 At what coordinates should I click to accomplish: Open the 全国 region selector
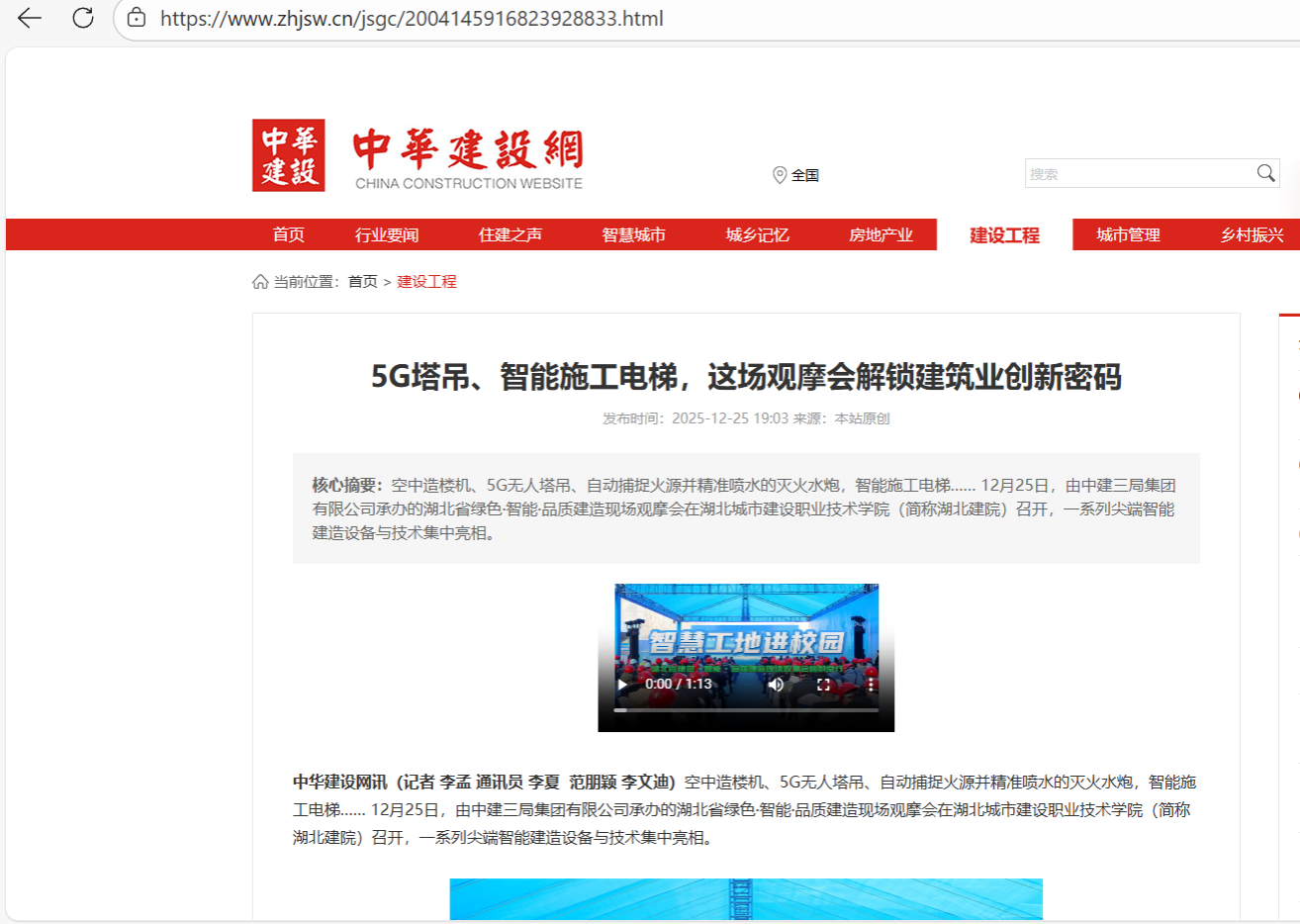(x=805, y=175)
